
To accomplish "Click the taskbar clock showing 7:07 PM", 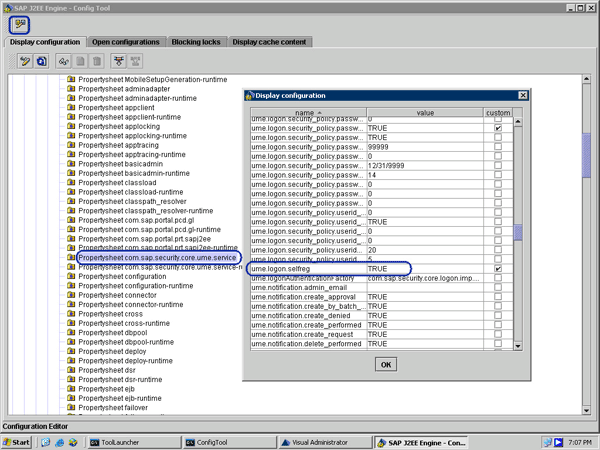I will coord(580,443).
